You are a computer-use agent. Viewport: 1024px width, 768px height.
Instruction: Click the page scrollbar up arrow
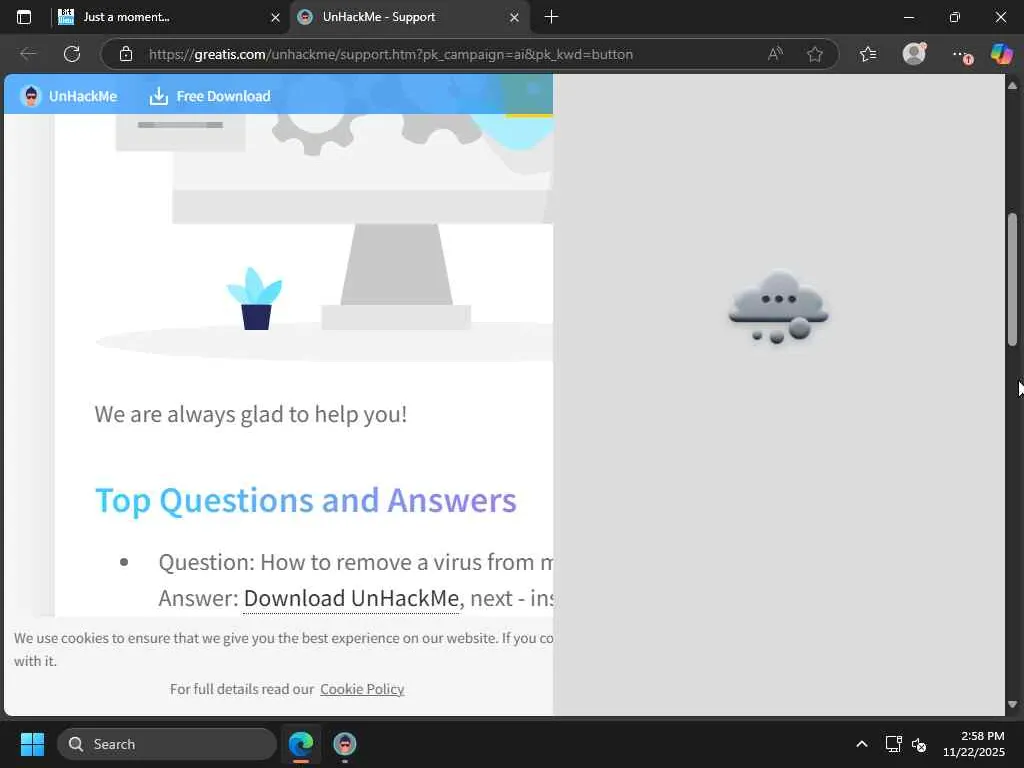1012,86
